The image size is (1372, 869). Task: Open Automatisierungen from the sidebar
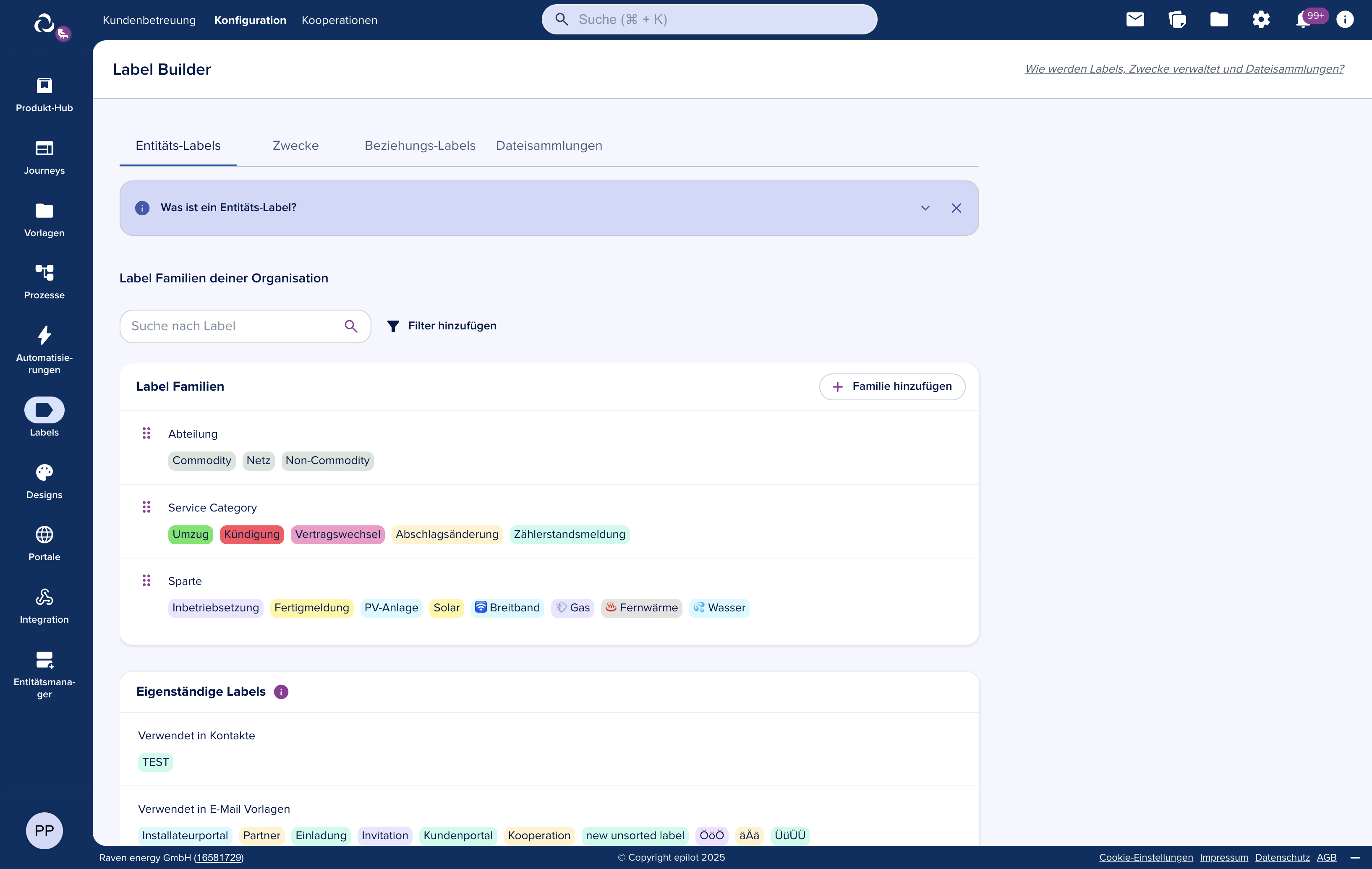pos(44,335)
